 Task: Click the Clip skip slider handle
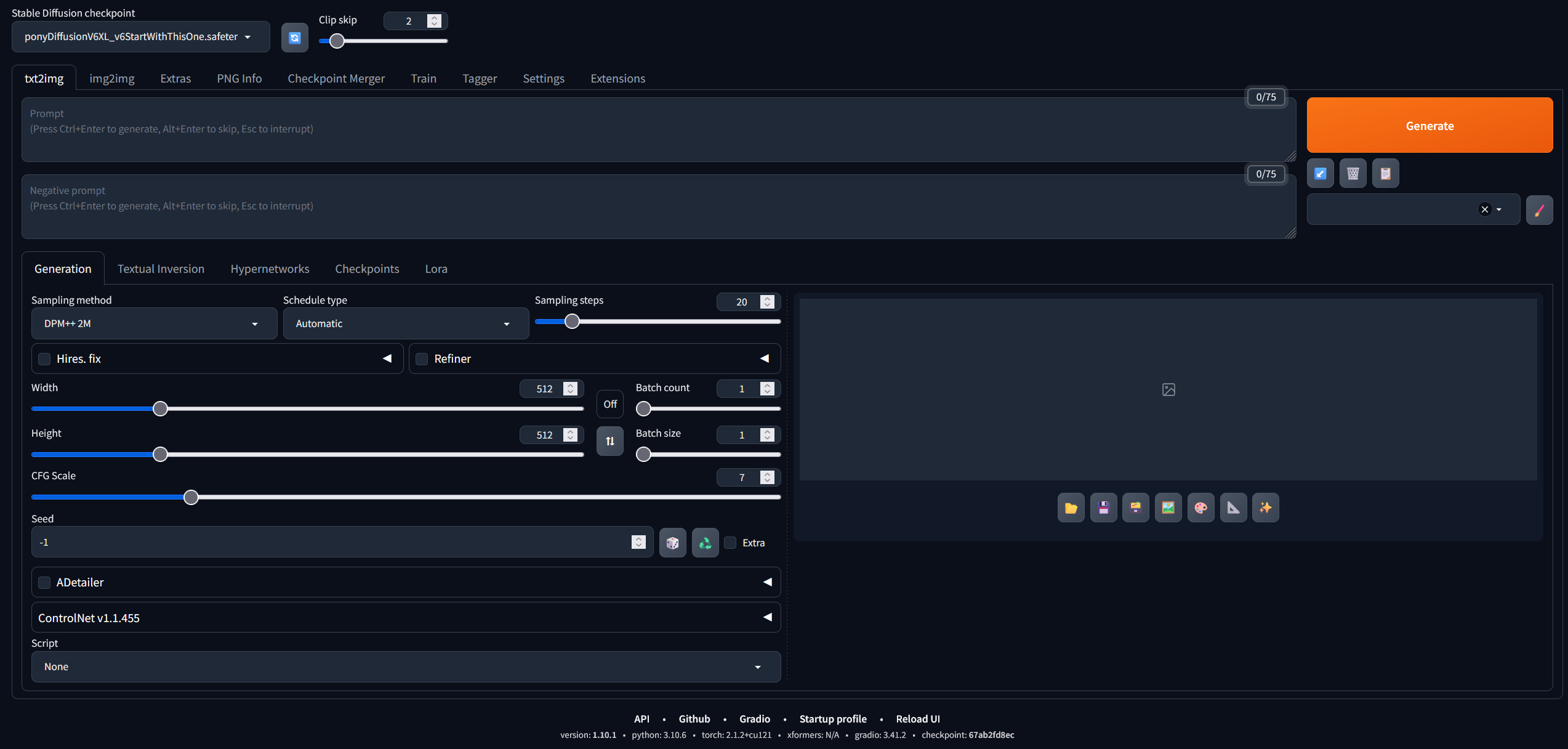point(337,41)
